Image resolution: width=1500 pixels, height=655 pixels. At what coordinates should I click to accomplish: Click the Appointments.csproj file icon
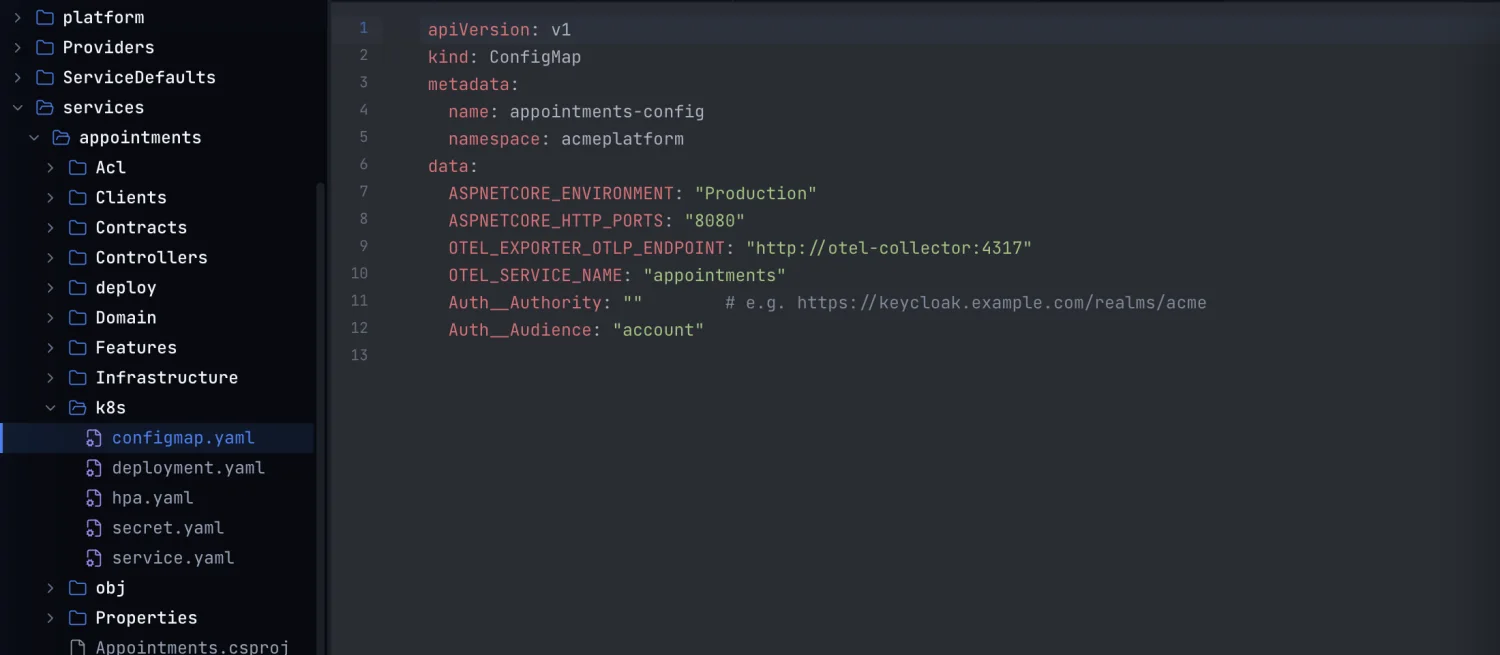coord(77,648)
